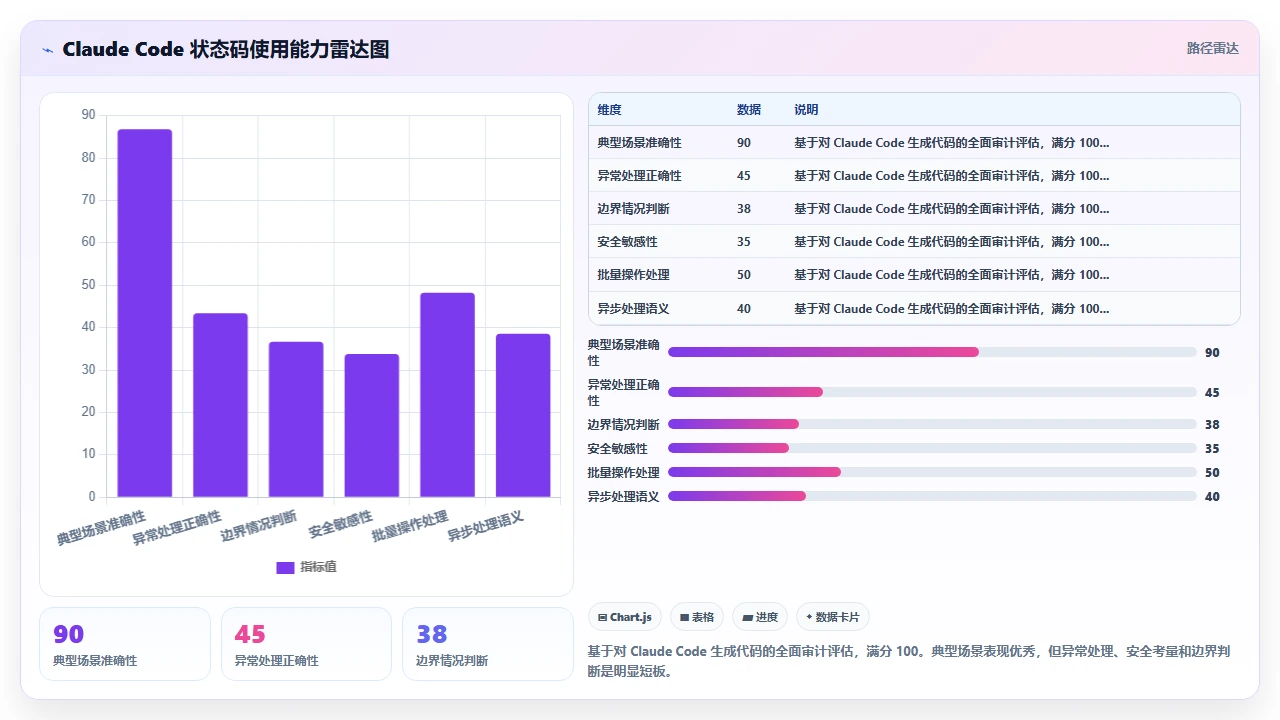Click the 异步处理语义 x-axis label
The image size is (1280, 720).
click(485, 524)
